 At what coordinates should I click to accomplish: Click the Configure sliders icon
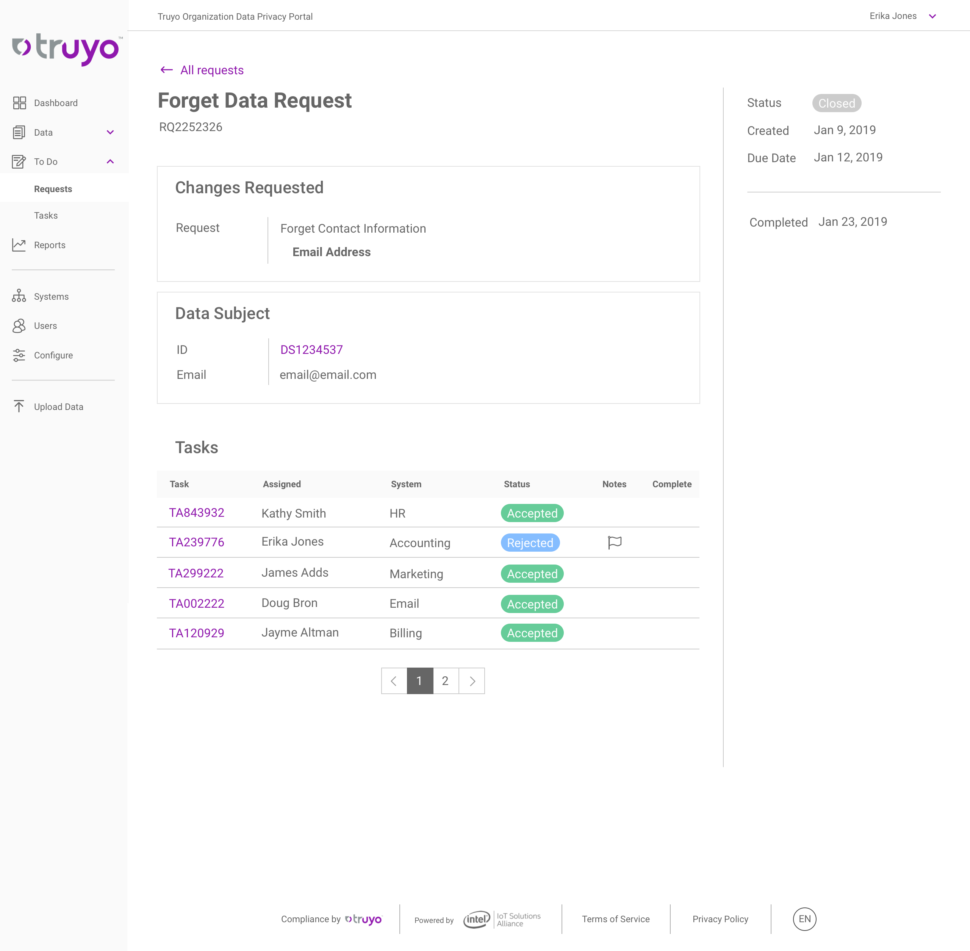coord(19,355)
